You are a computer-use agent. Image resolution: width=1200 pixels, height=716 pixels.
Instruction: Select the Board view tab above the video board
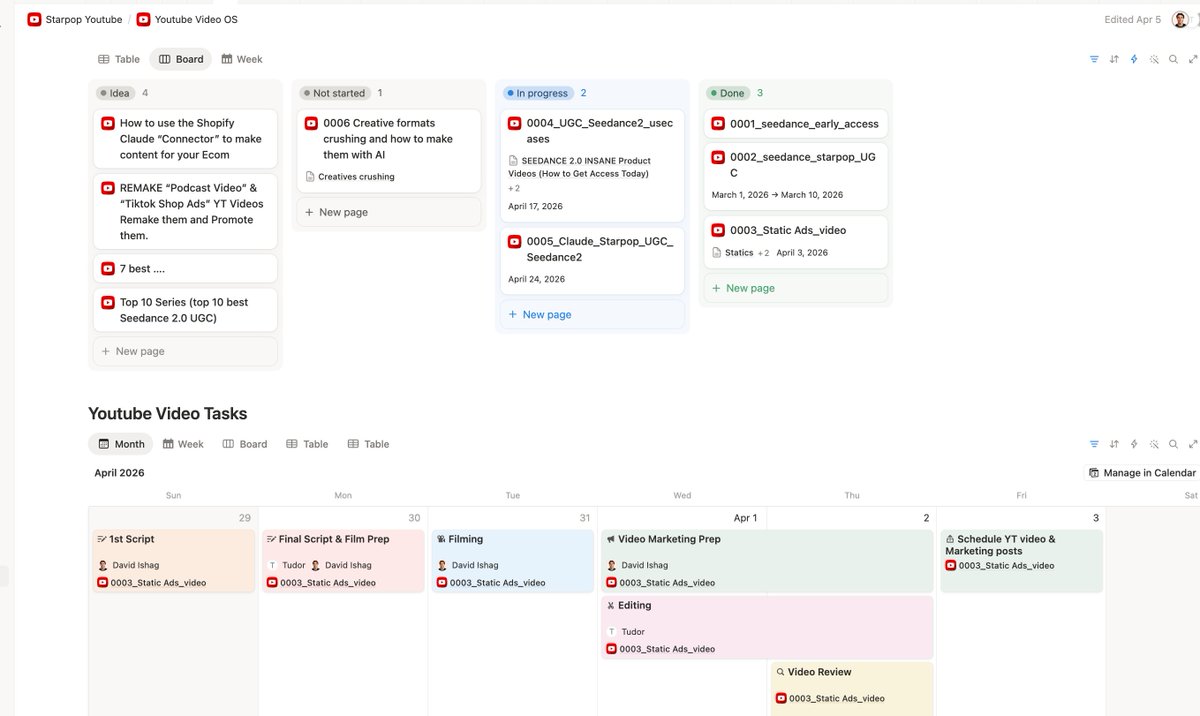click(x=181, y=59)
